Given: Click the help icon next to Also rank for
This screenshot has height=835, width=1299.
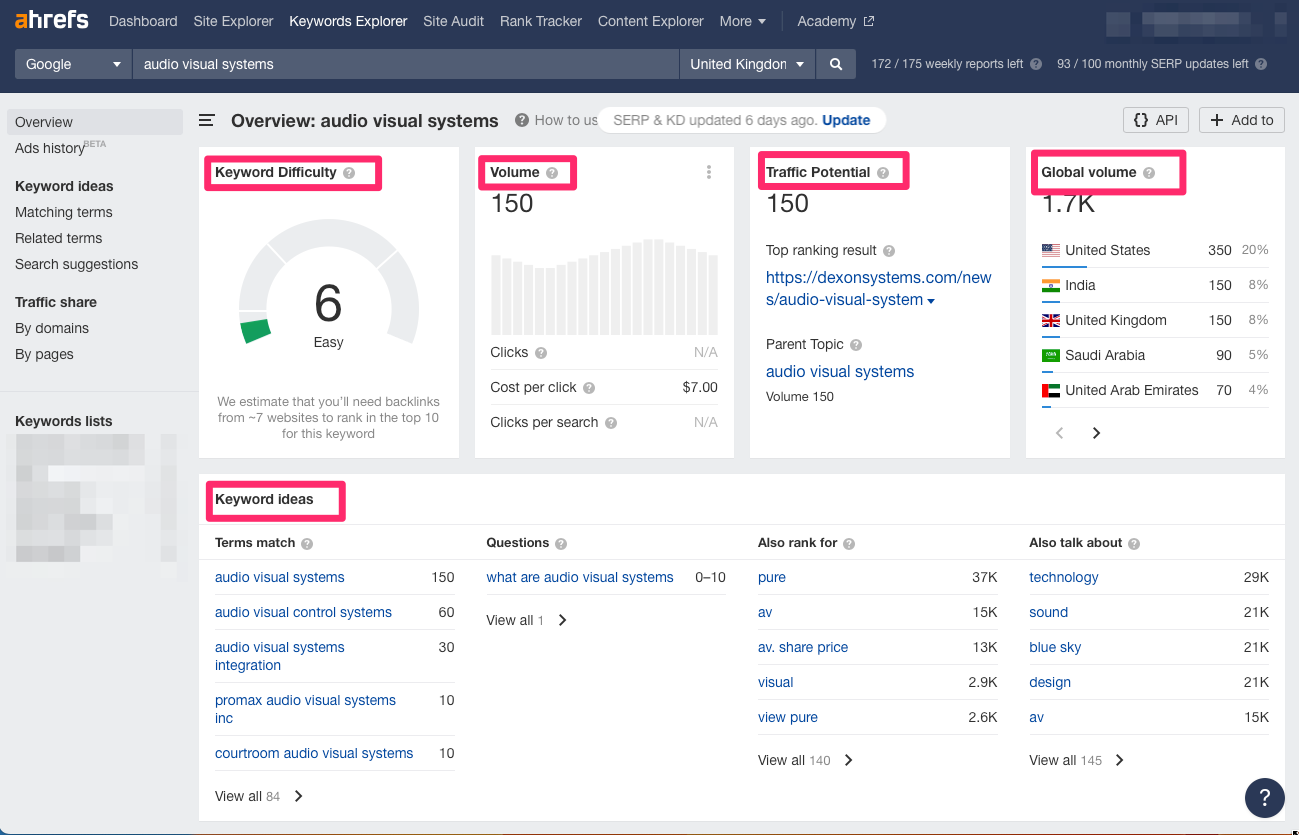Looking at the screenshot, I should (849, 544).
